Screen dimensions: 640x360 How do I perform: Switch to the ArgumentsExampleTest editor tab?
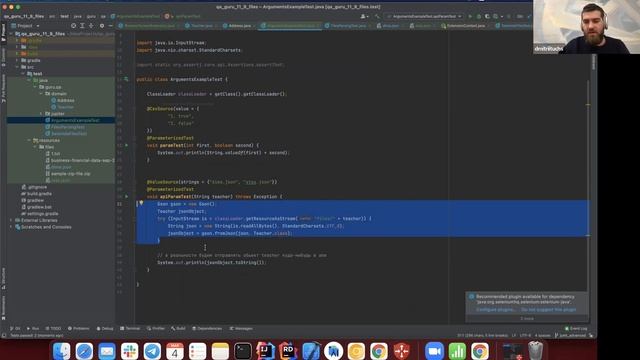pyautogui.click(x=291, y=26)
